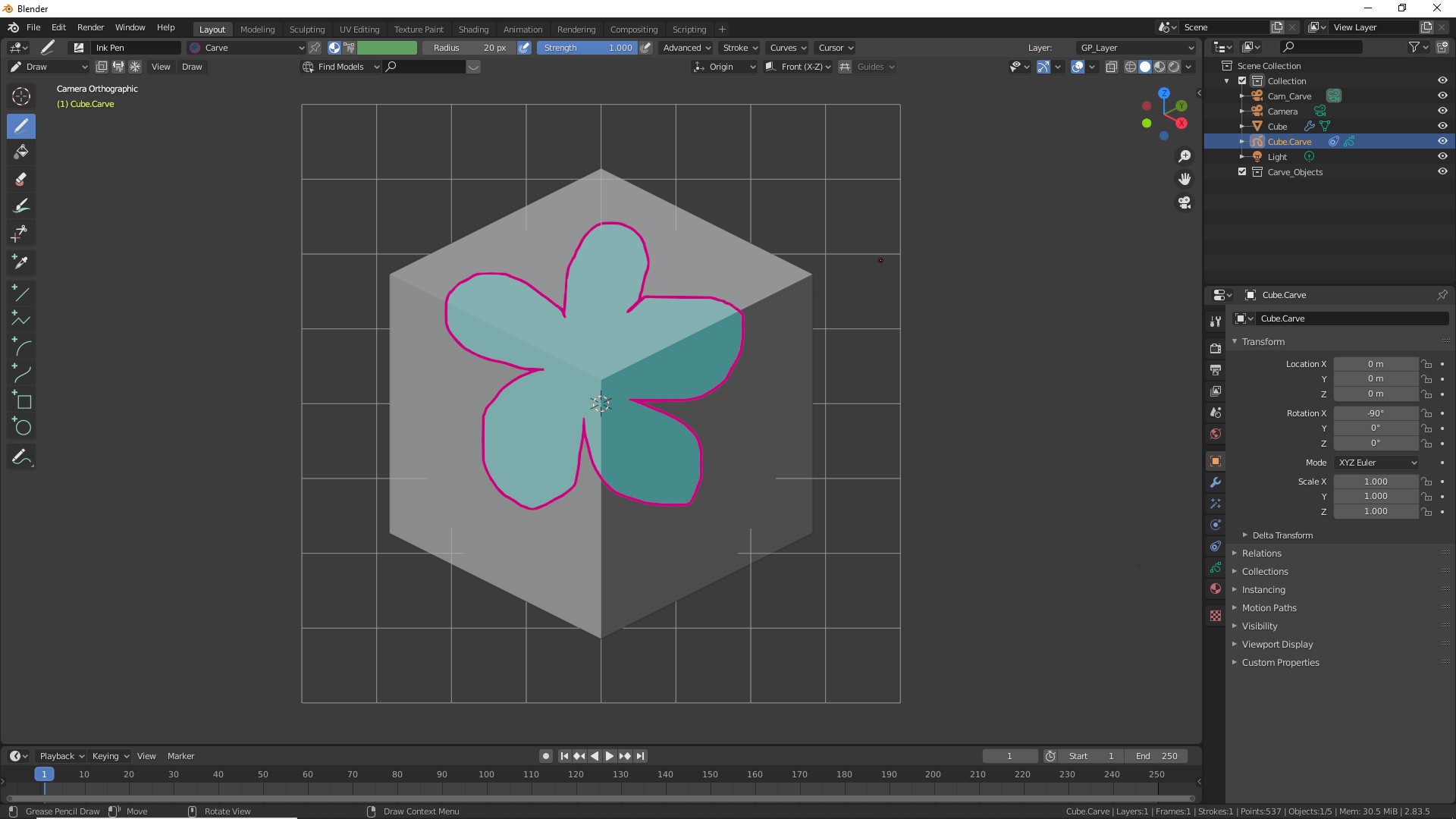This screenshot has width=1456, height=819.
Task: Click the Strength slider field
Action: tap(587, 48)
